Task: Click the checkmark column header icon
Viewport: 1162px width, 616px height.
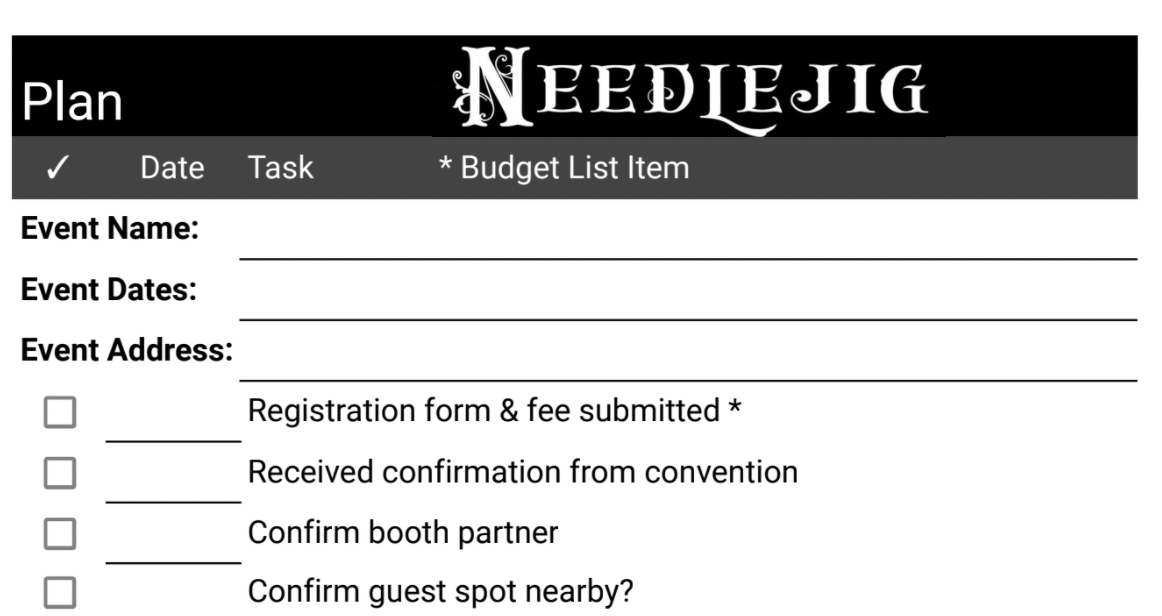Action: 57,168
